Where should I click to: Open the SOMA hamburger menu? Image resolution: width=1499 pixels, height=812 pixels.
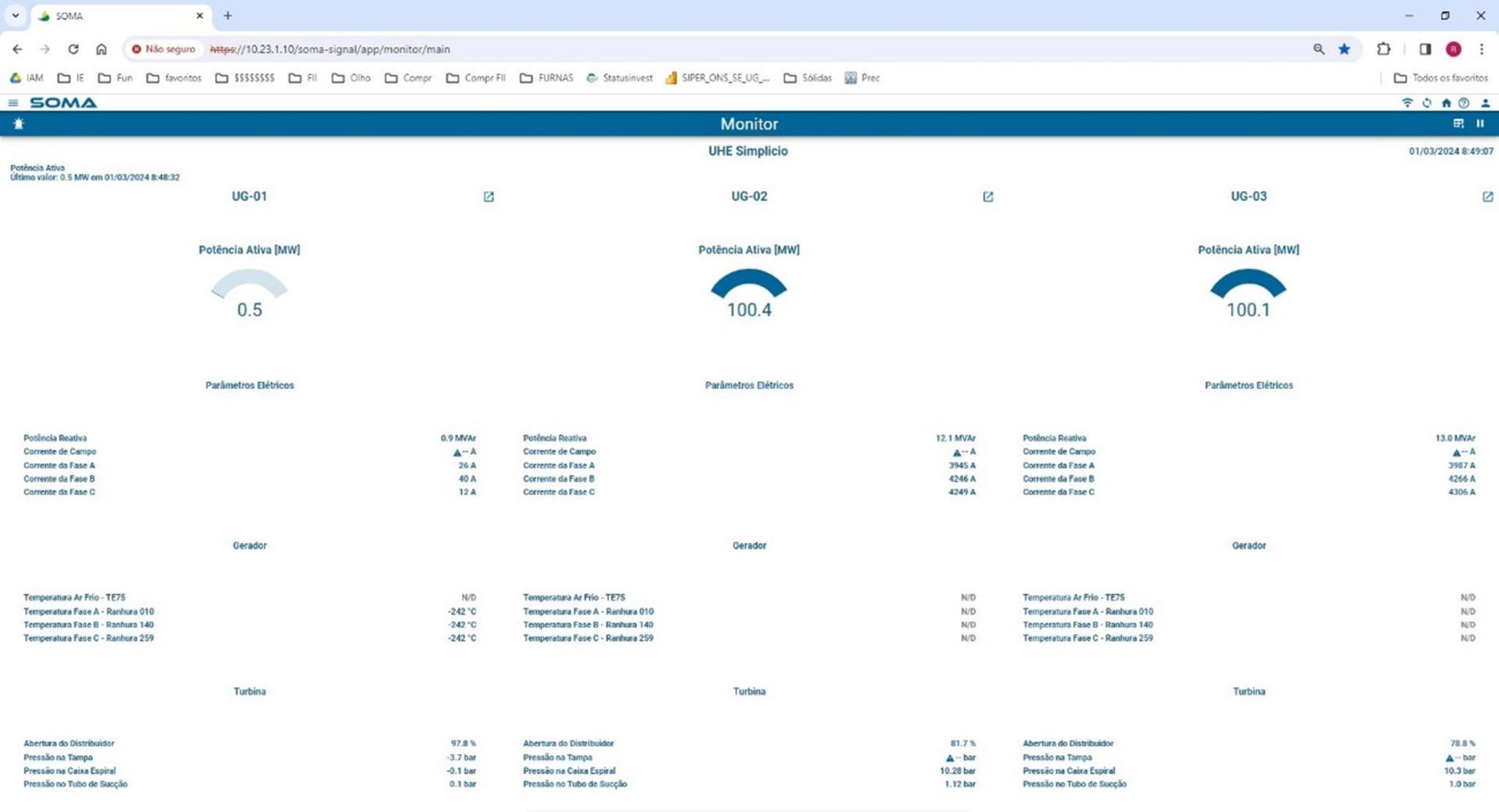12,103
